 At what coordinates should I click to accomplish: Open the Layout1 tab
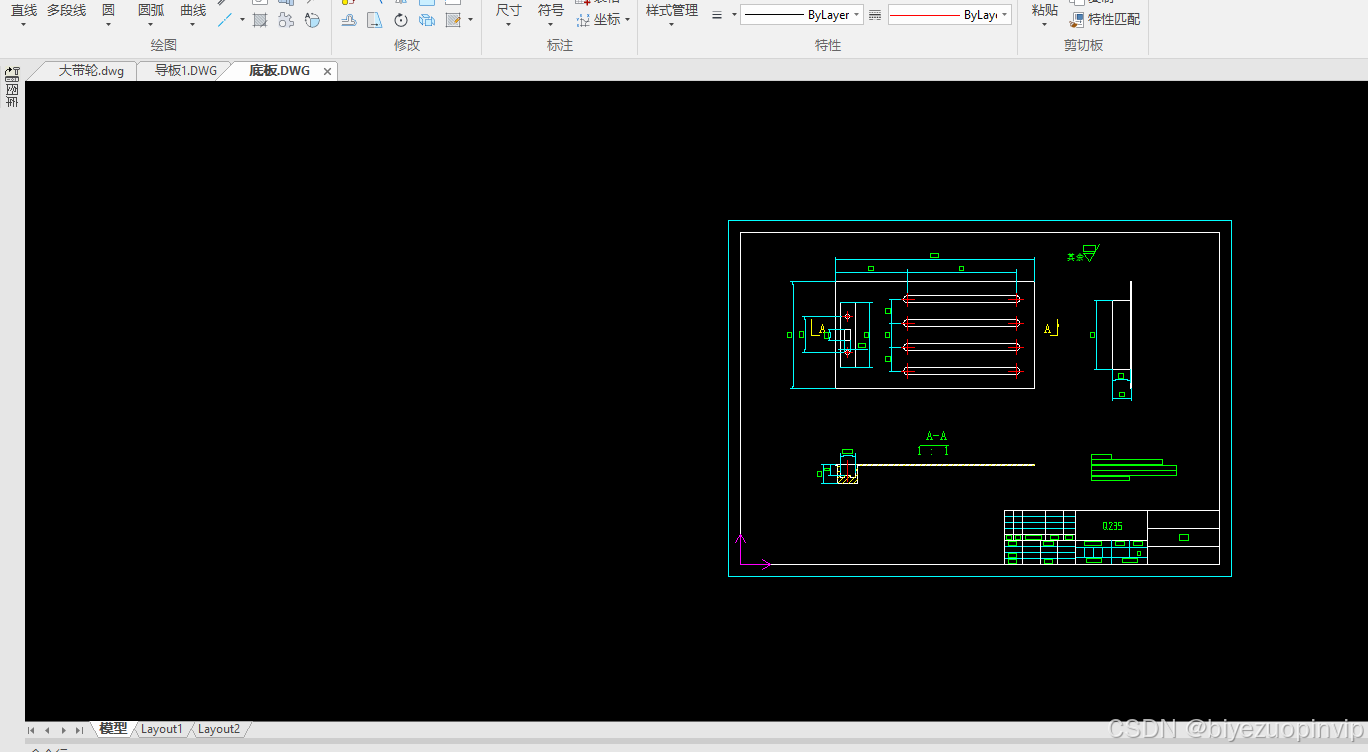point(162,729)
